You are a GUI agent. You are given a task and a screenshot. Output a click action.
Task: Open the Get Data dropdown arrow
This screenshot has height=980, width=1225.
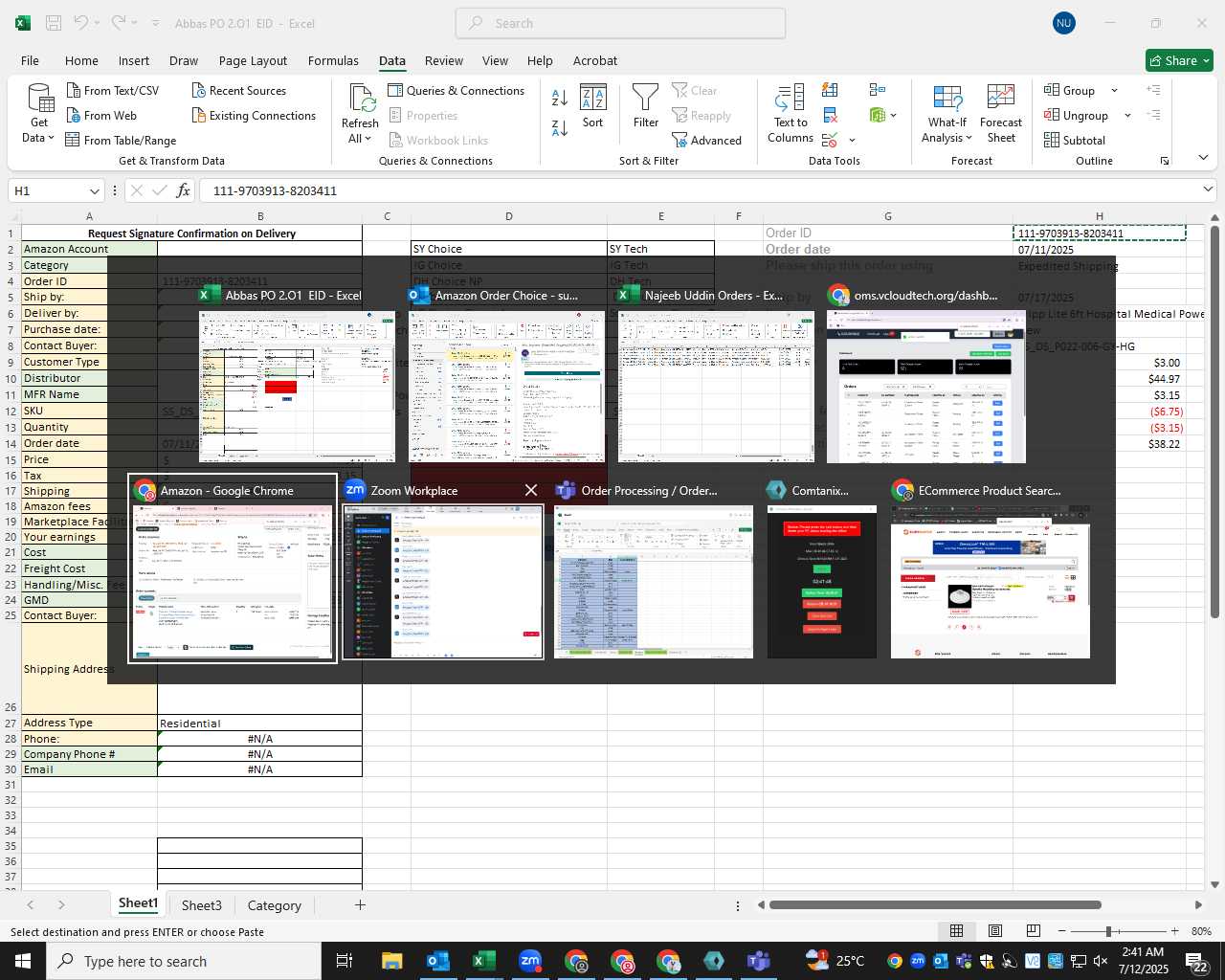coord(51,138)
